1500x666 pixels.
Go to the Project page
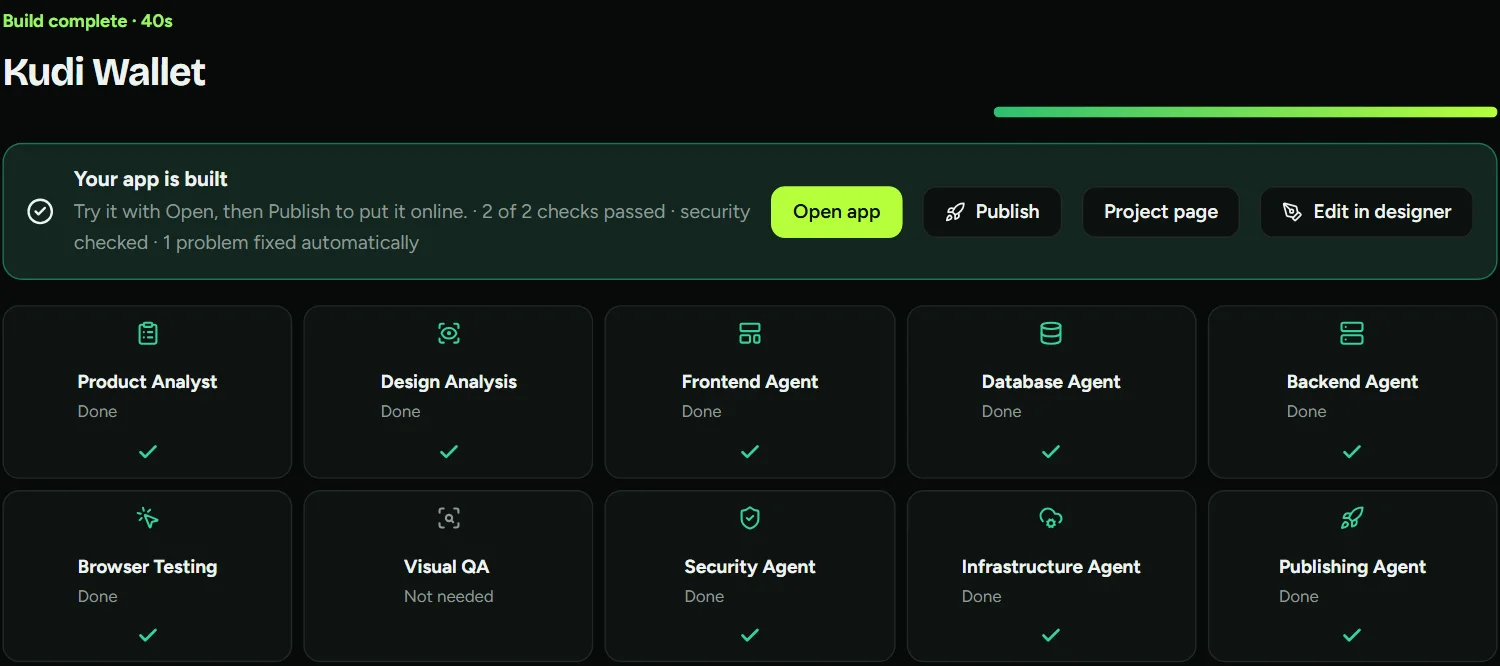click(x=1161, y=212)
